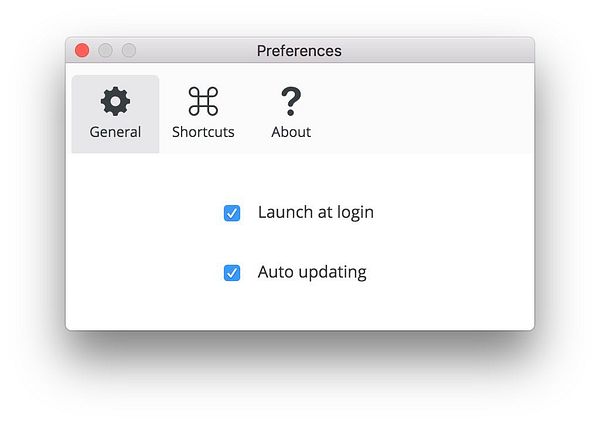Switch to the General tab label
Image resolution: width=600 pixels, height=424 pixels.
[115, 132]
